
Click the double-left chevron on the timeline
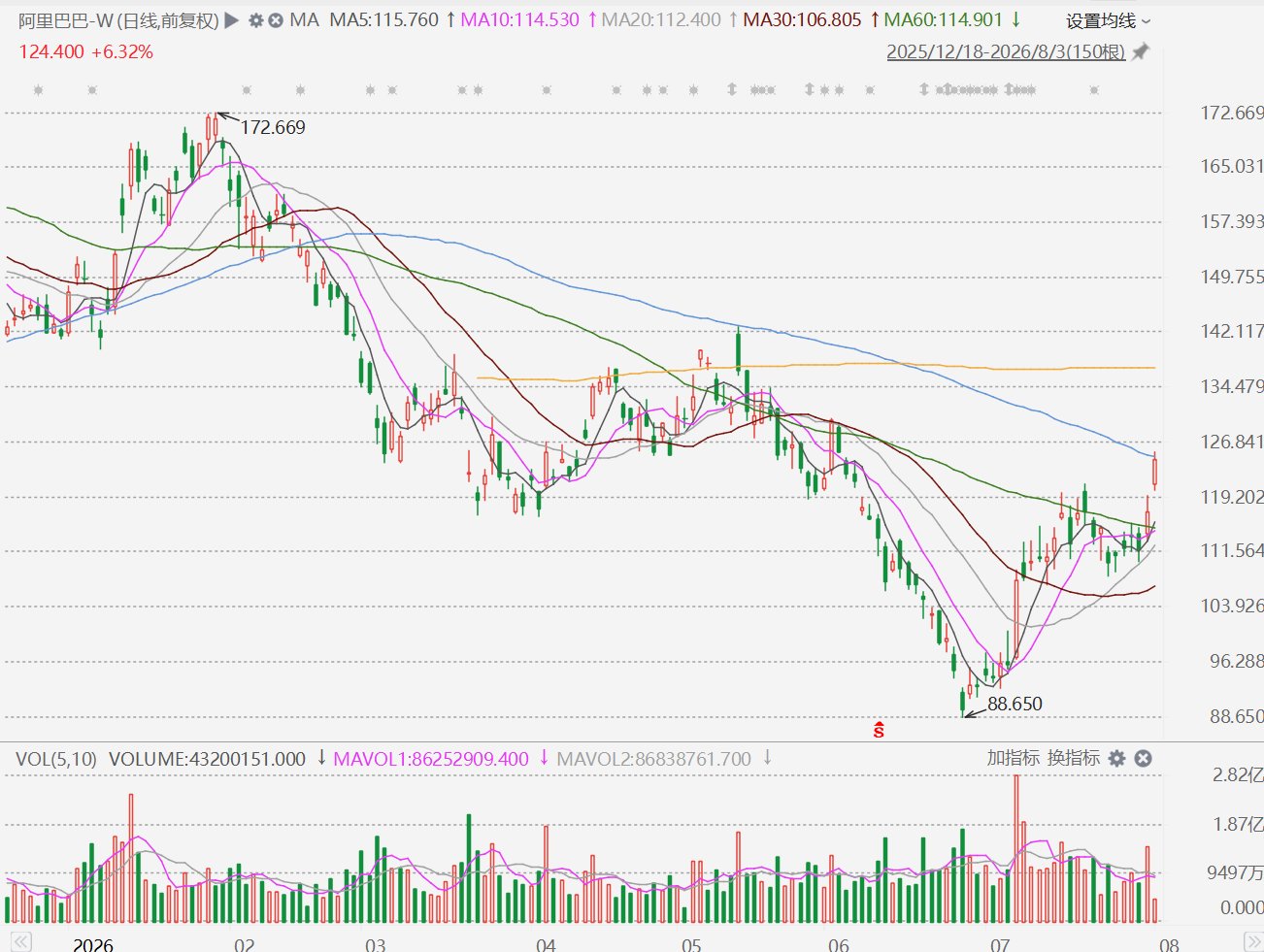click(x=21, y=942)
